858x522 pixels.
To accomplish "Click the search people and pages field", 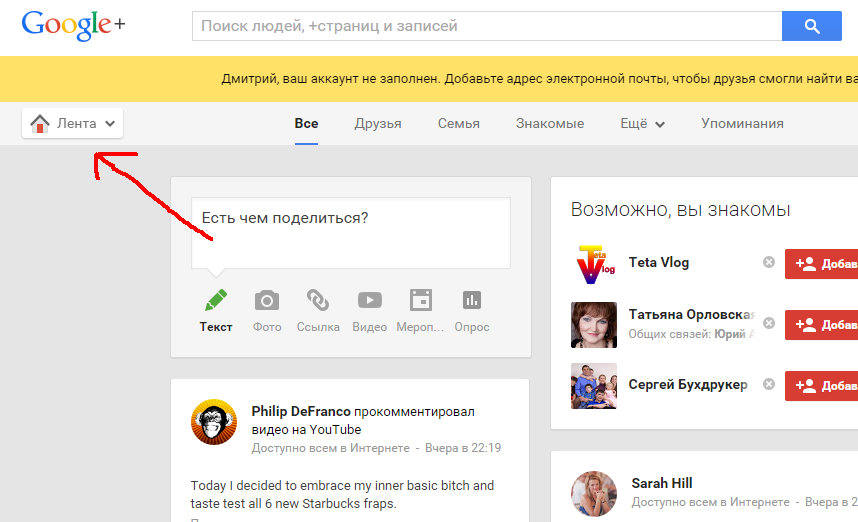I will pyautogui.click(x=485, y=26).
